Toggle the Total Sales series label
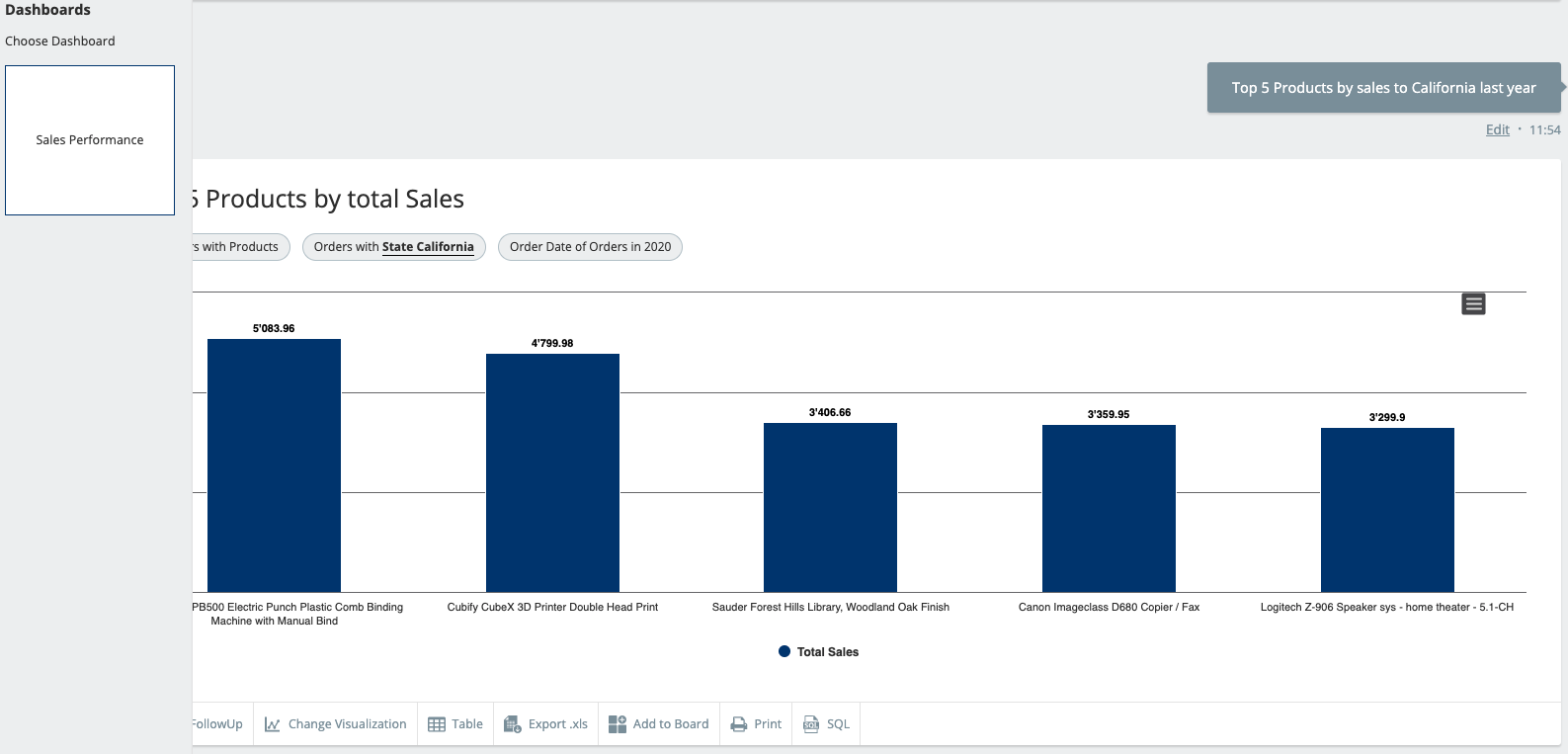This screenshot has width=1568, height=754. (827, 652)
